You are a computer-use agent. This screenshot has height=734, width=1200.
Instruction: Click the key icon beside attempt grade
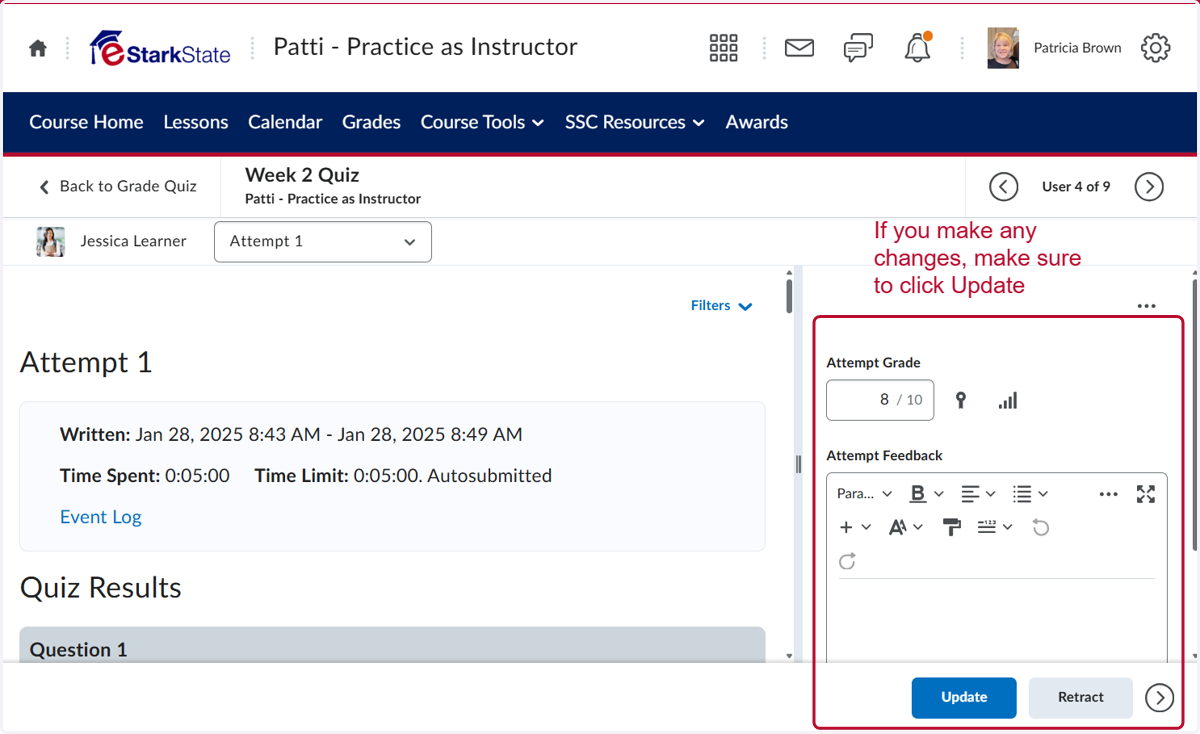pos(960,400)
